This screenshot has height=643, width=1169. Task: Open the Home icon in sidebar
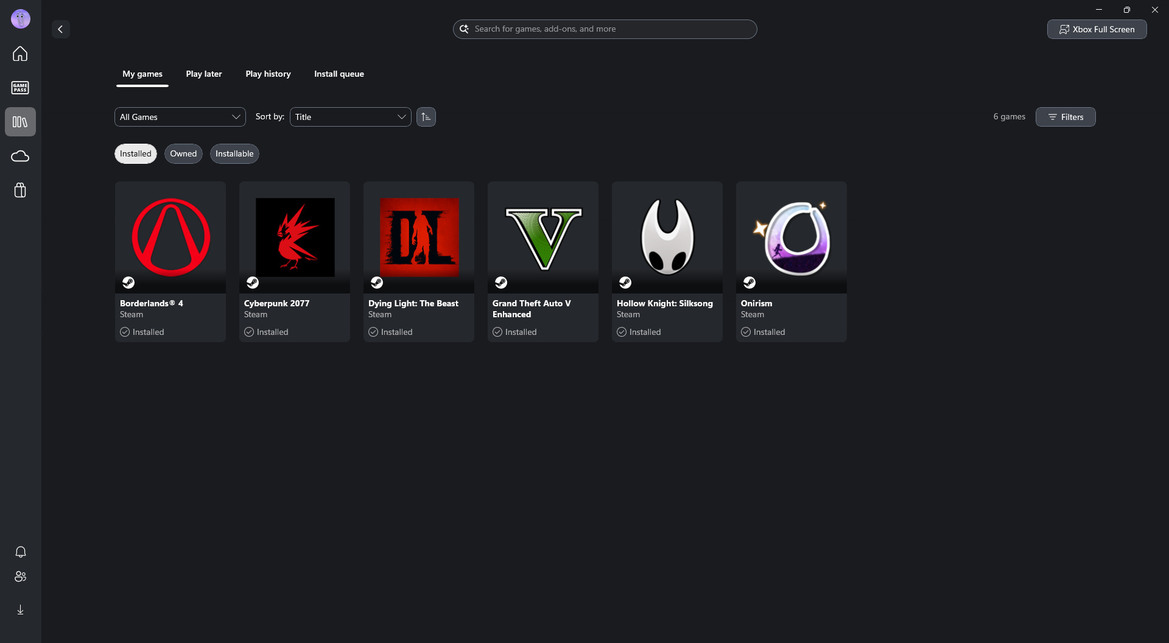point(20,54)
